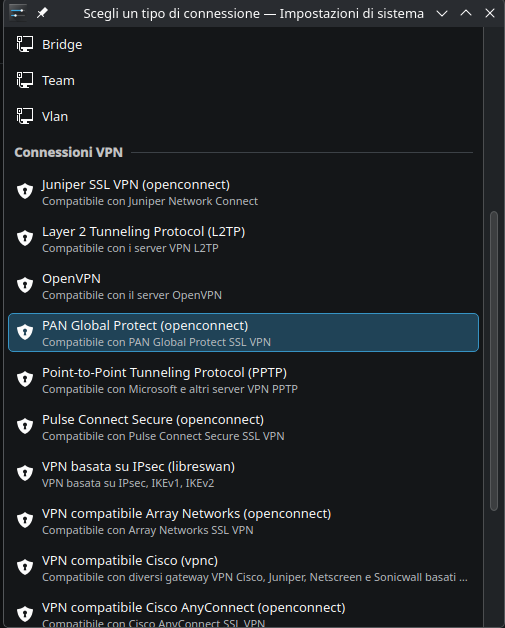The width and height of the screenshot is (505, 628).
Task: Click the Team network icon
Action: coord(25,80)
